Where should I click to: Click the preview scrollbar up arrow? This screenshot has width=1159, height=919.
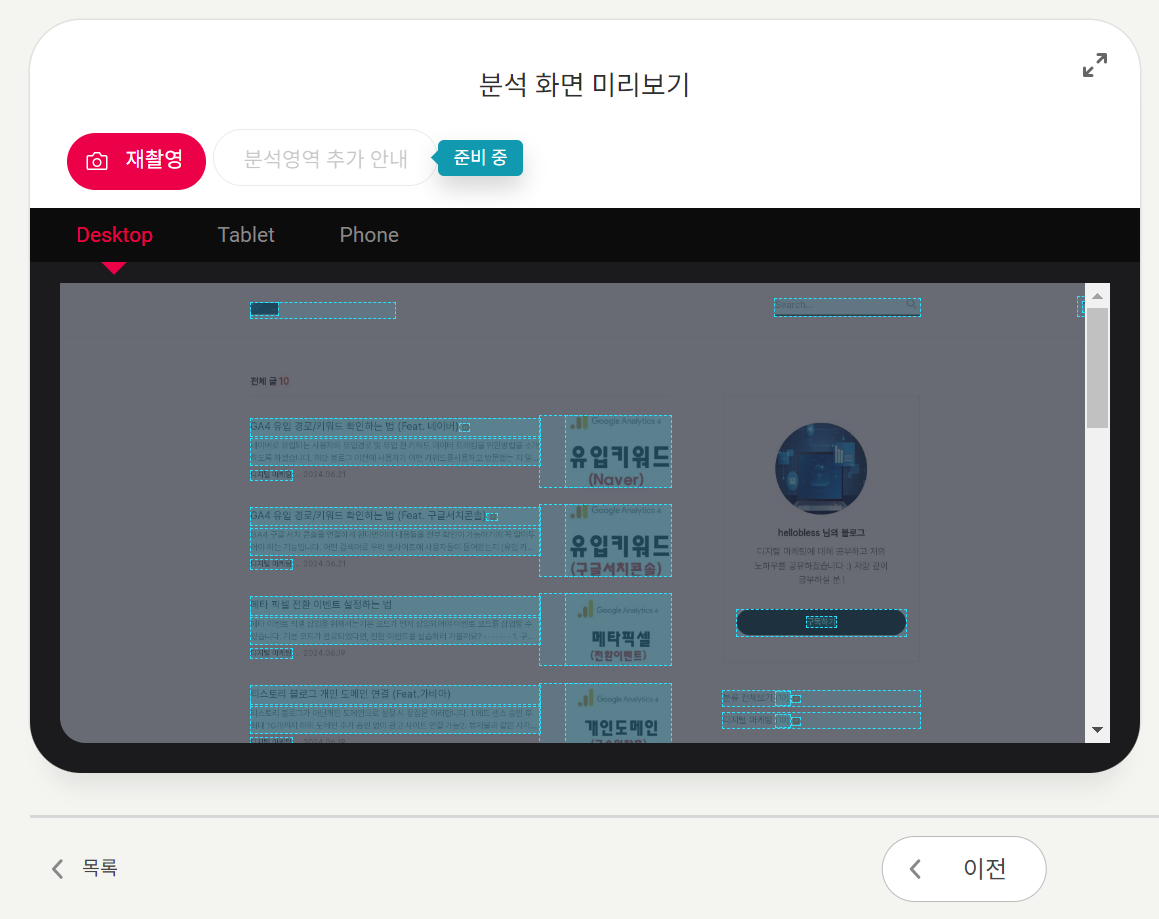pos(1097,296)
